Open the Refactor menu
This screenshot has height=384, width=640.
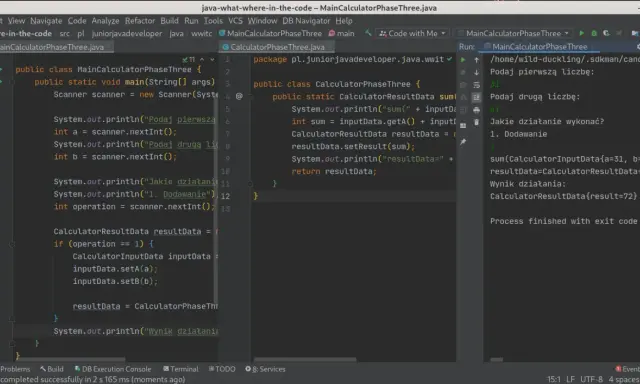[140, 20]
